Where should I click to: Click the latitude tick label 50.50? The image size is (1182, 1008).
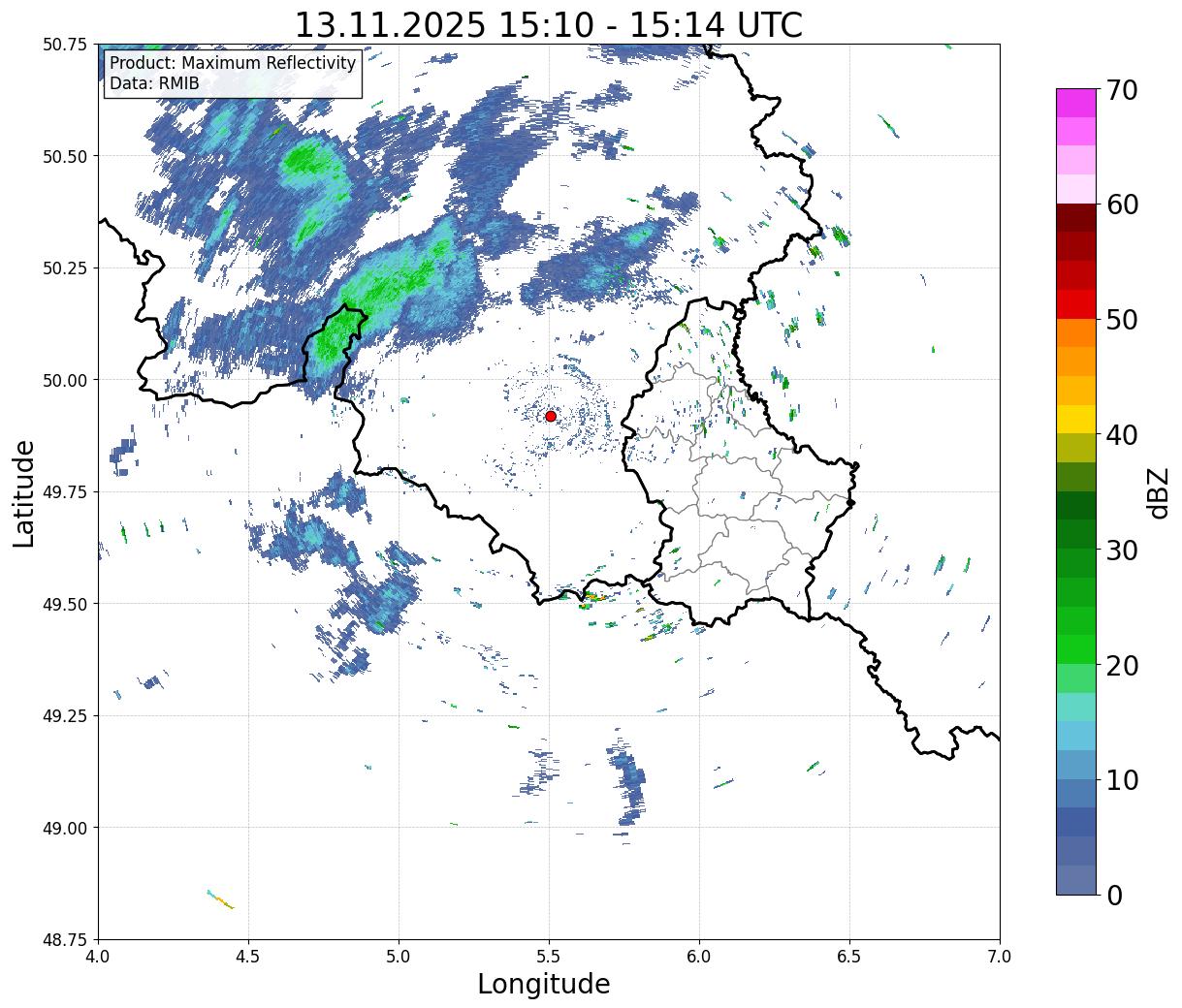pyautogui.click(x=65, y=156)
